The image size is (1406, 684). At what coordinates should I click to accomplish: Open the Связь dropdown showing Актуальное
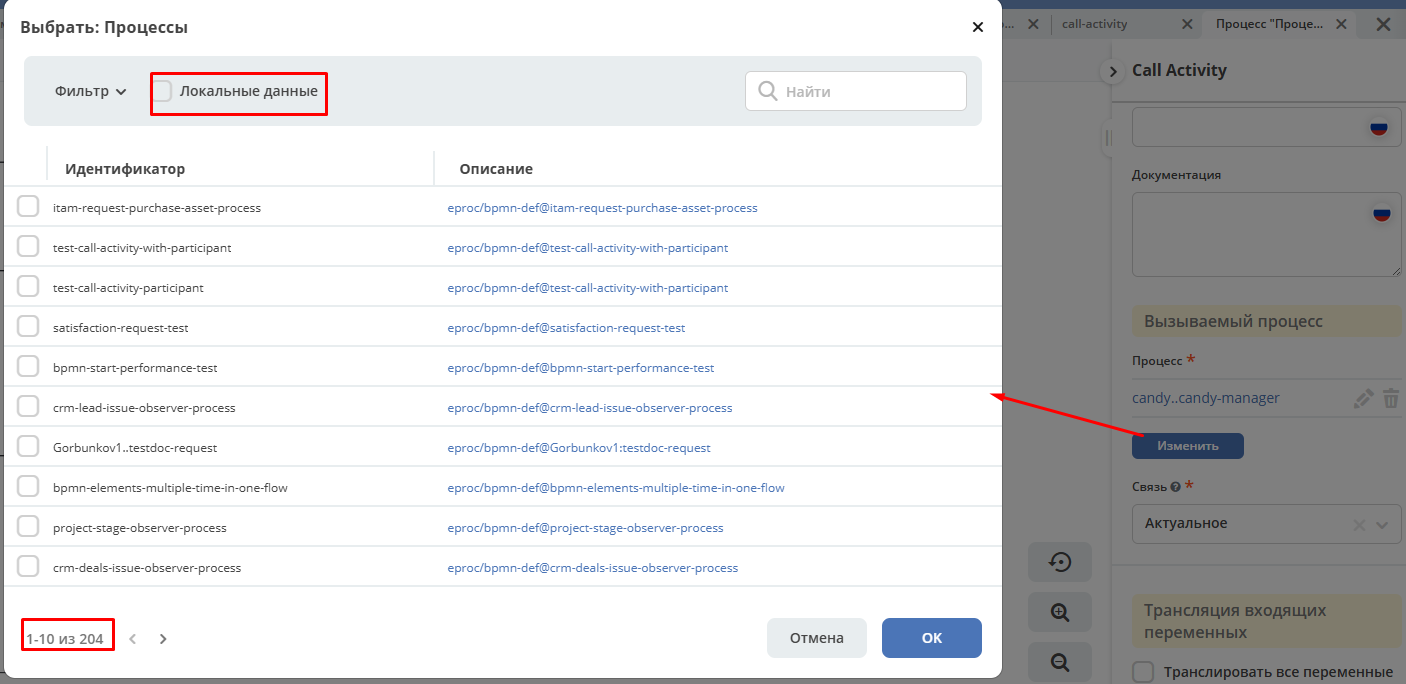coord(1267,524)
